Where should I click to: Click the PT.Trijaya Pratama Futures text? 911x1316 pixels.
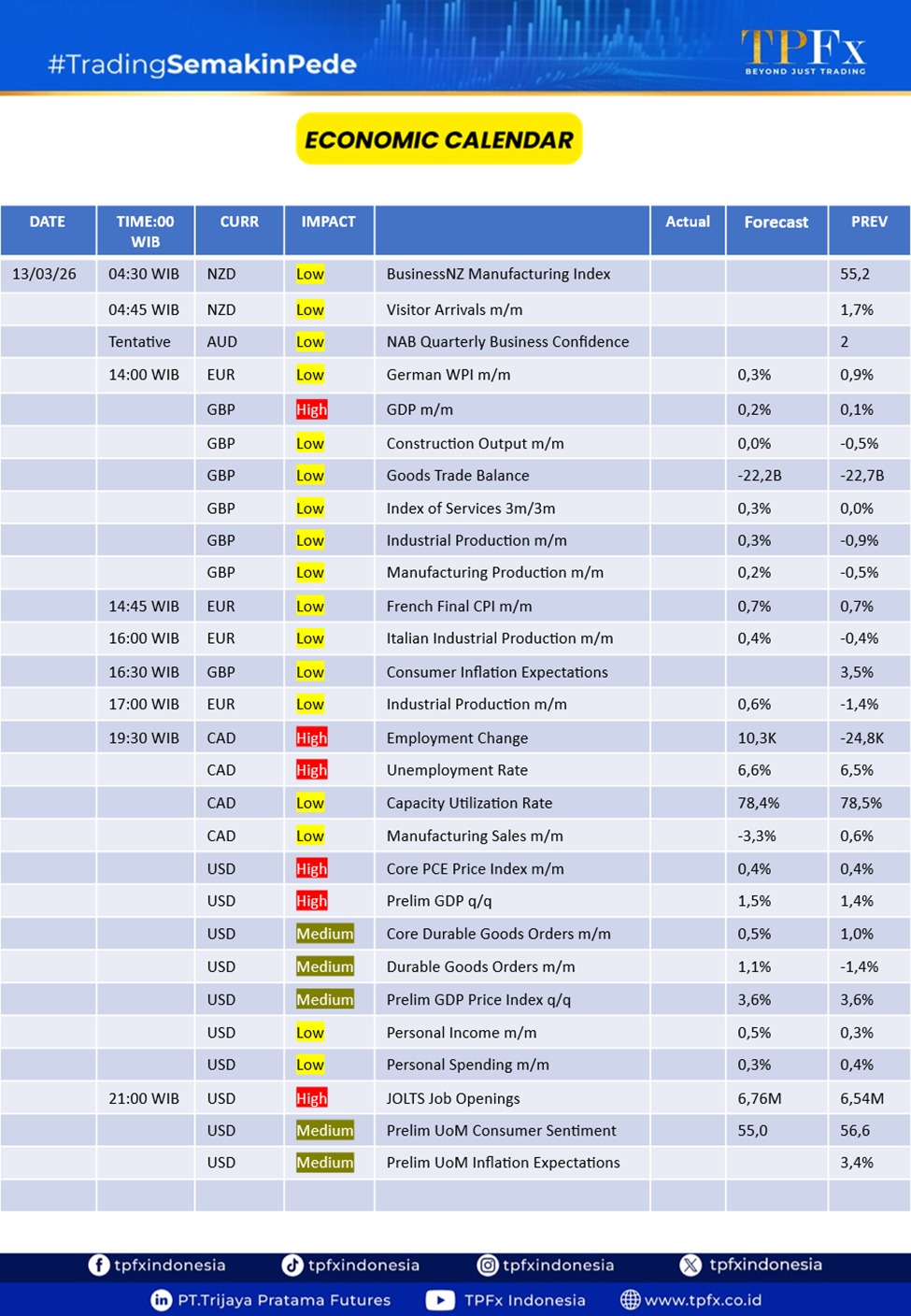coord(284,1300)
